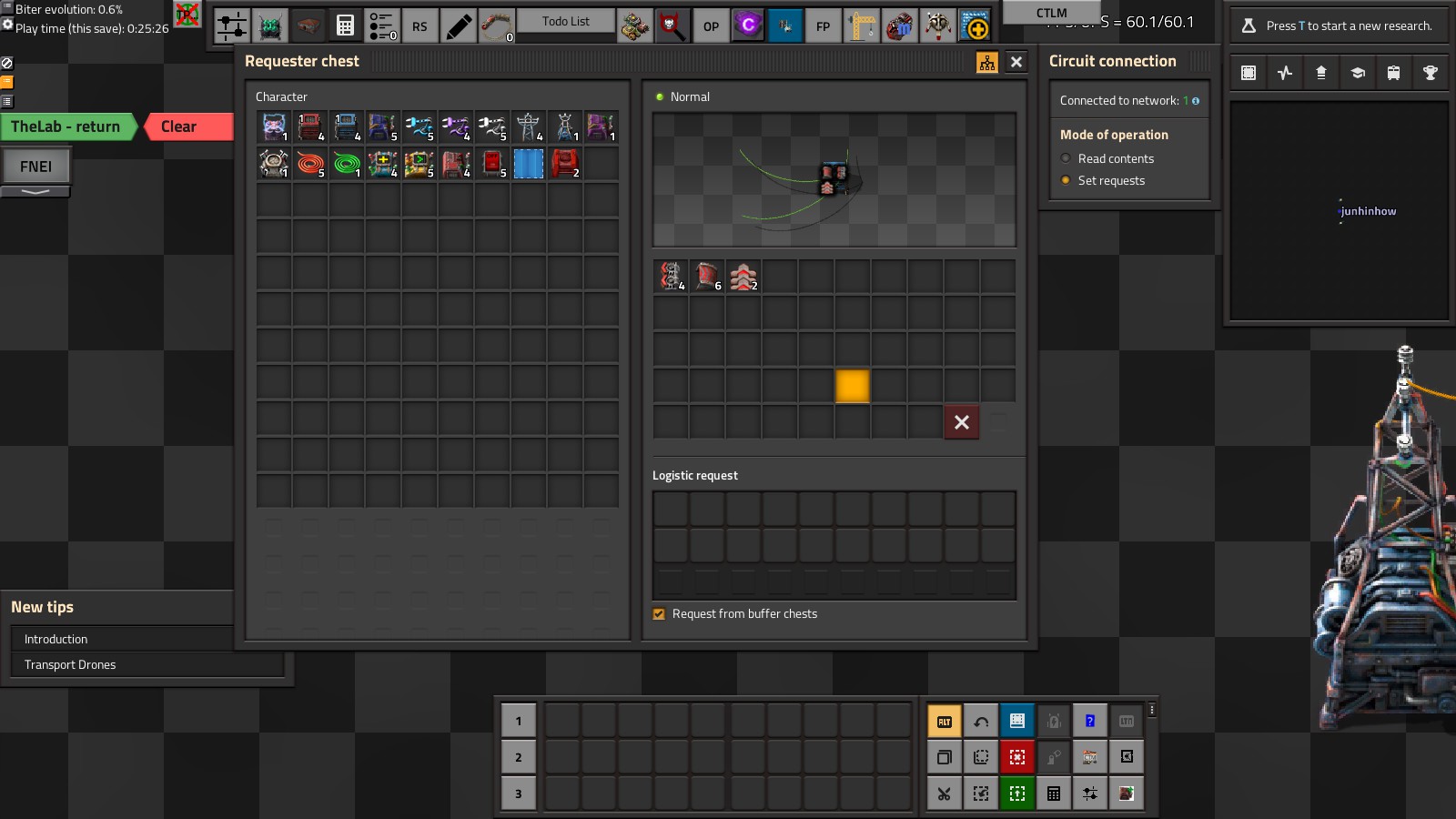
Task: Select the deconstruction planner shortcut
Action: 1016,757
